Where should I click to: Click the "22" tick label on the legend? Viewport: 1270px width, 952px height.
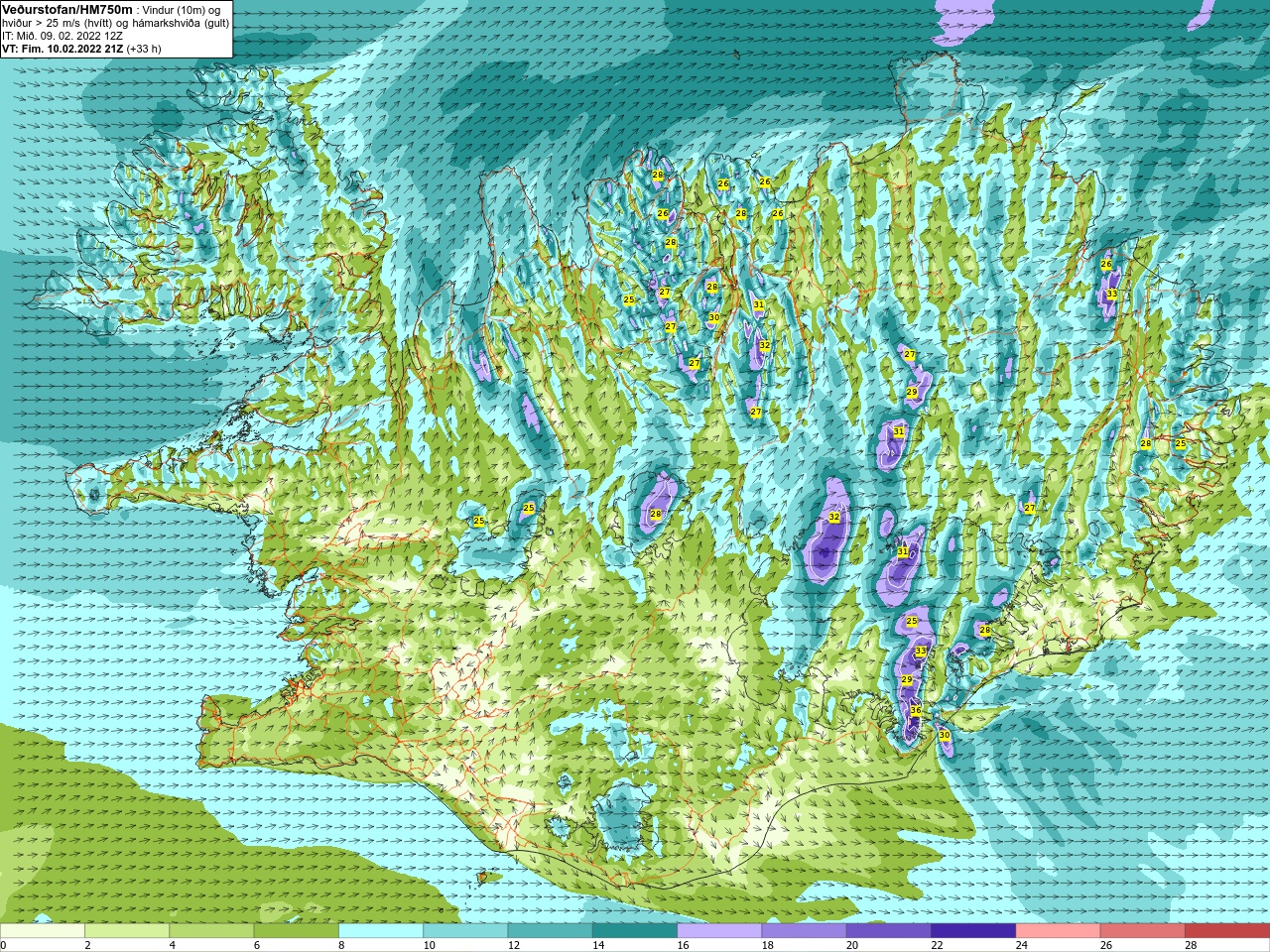937,945
